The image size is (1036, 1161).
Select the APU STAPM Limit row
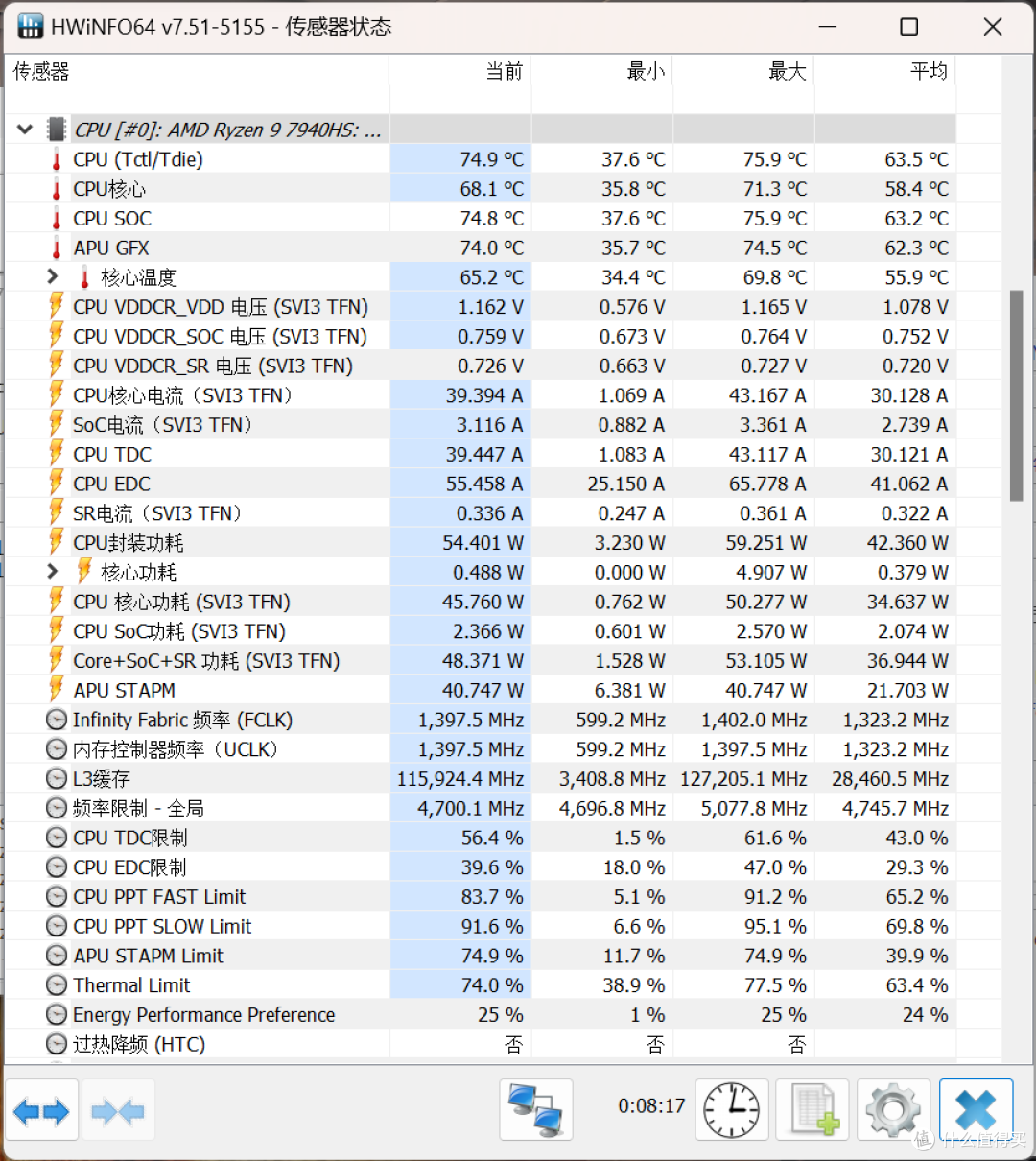481,956
